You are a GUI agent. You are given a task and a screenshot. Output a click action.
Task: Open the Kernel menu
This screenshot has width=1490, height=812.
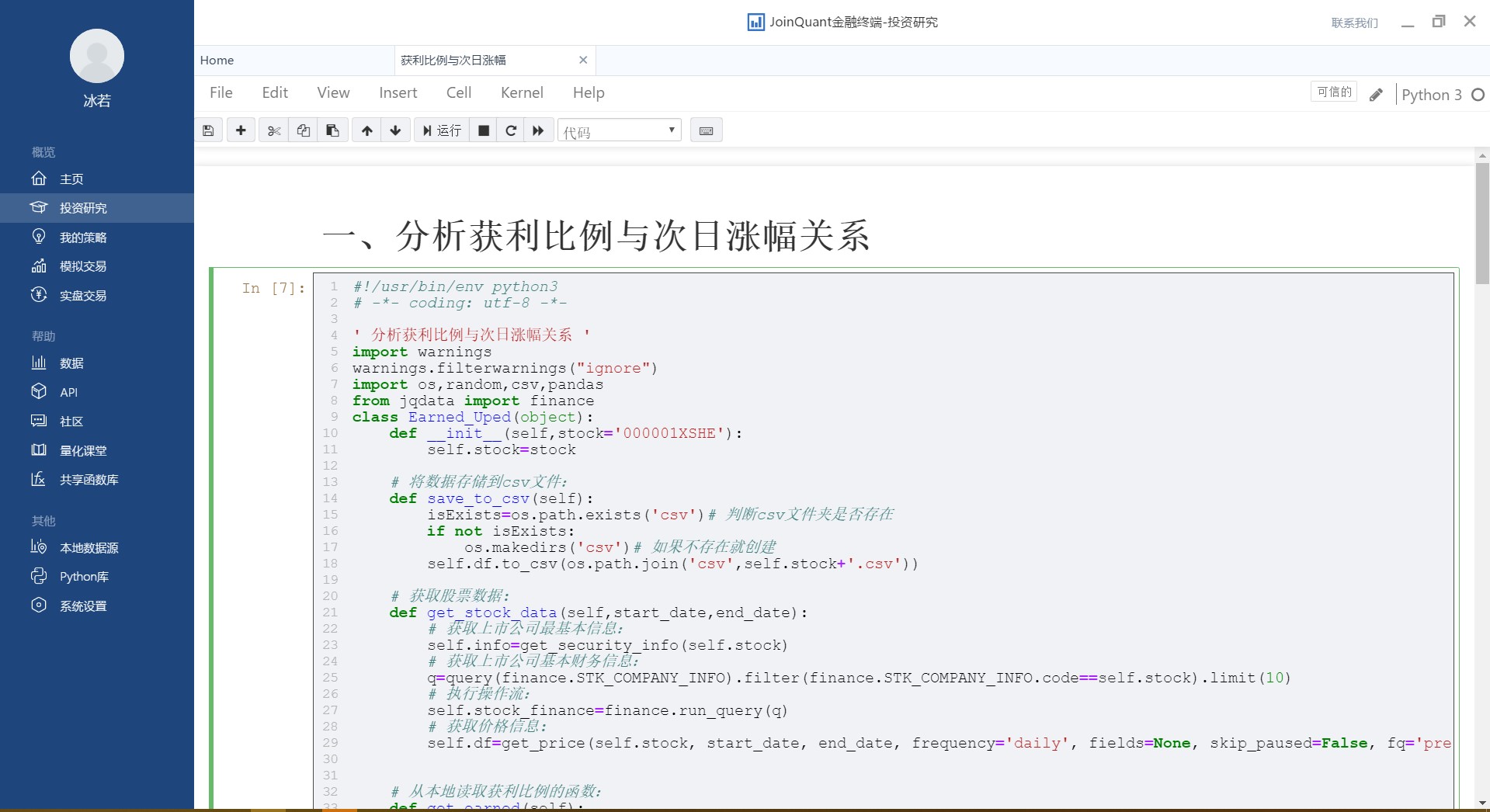(x=522, y=92)
